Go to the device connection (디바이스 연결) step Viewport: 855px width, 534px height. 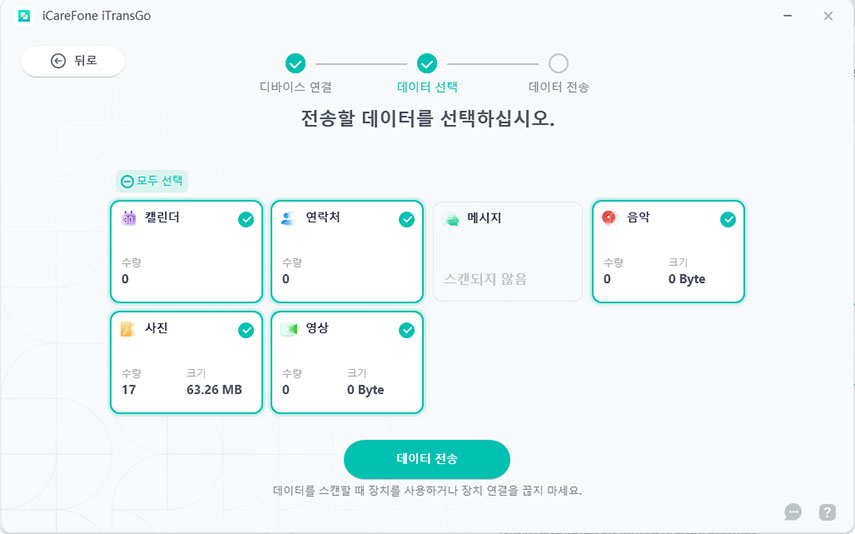click(295, 64)
